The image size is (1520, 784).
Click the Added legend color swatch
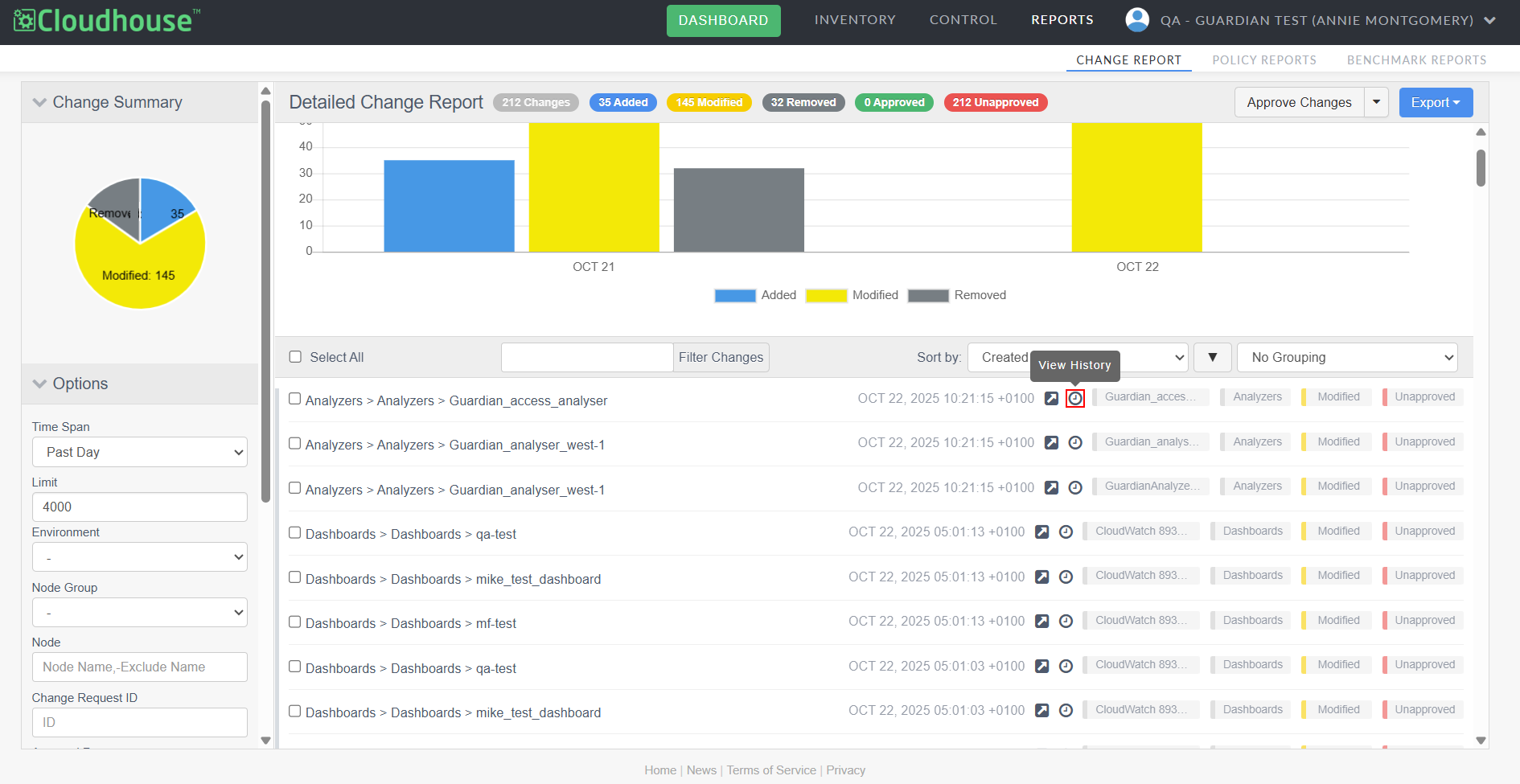735,295
